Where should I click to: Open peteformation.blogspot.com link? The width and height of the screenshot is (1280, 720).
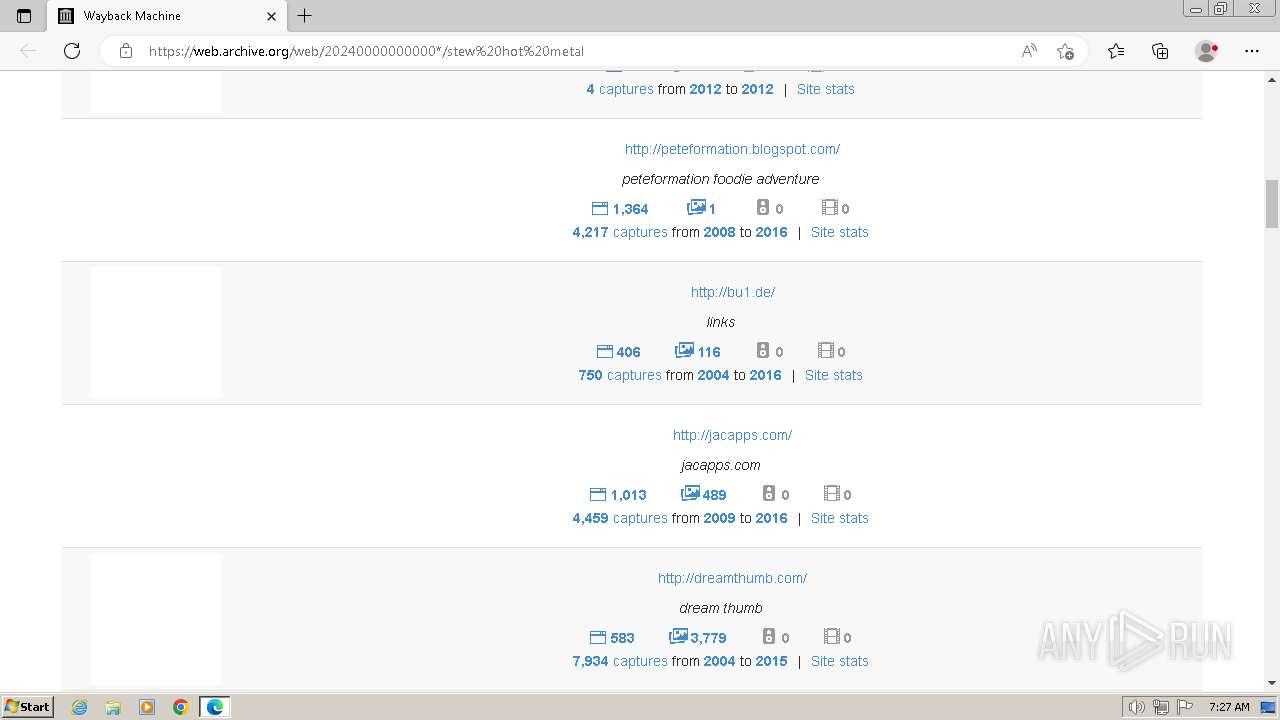tap(732, 149)
